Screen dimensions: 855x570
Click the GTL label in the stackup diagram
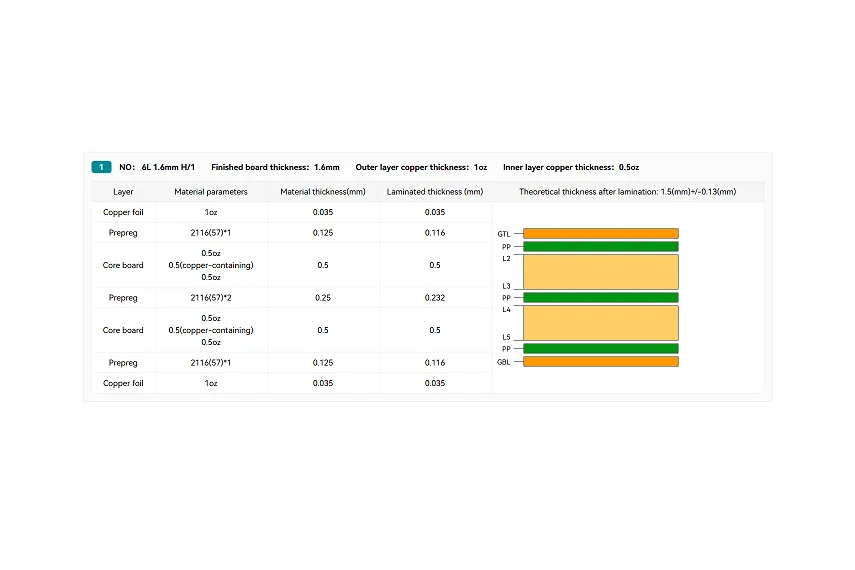pyautogui.click(x=504, y=234)
